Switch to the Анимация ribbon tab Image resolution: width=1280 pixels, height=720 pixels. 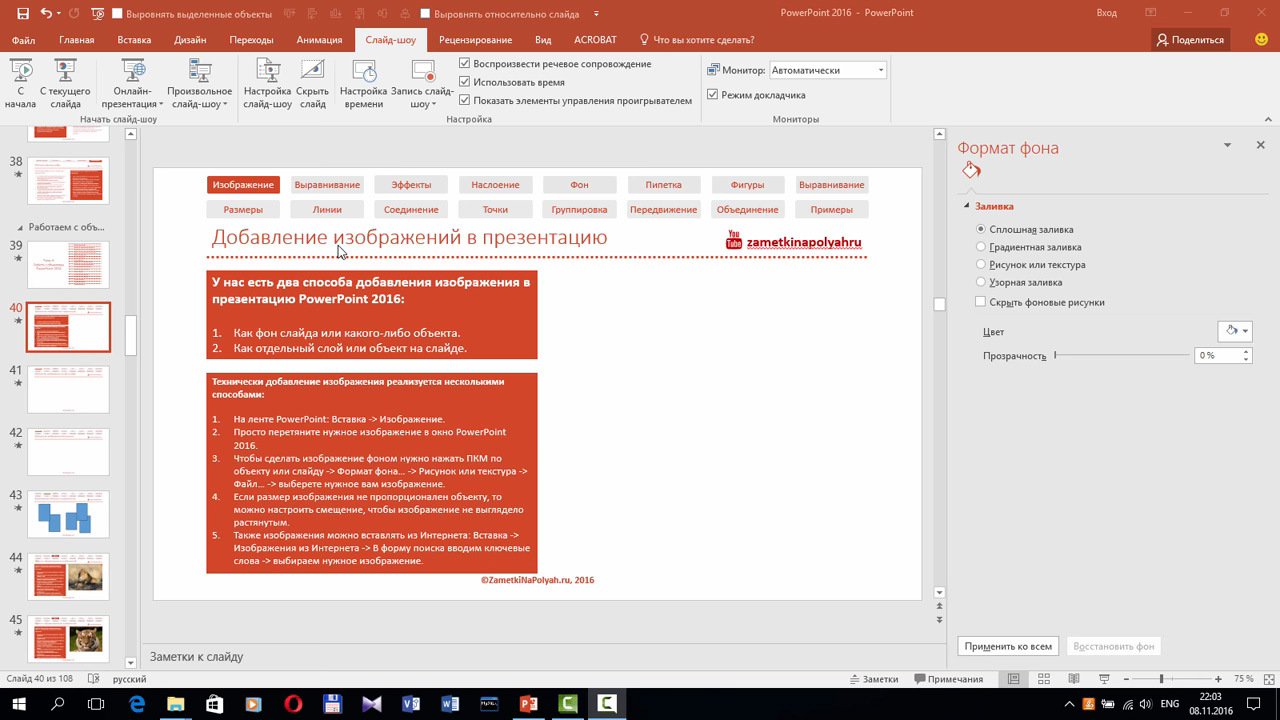[319, 40]
